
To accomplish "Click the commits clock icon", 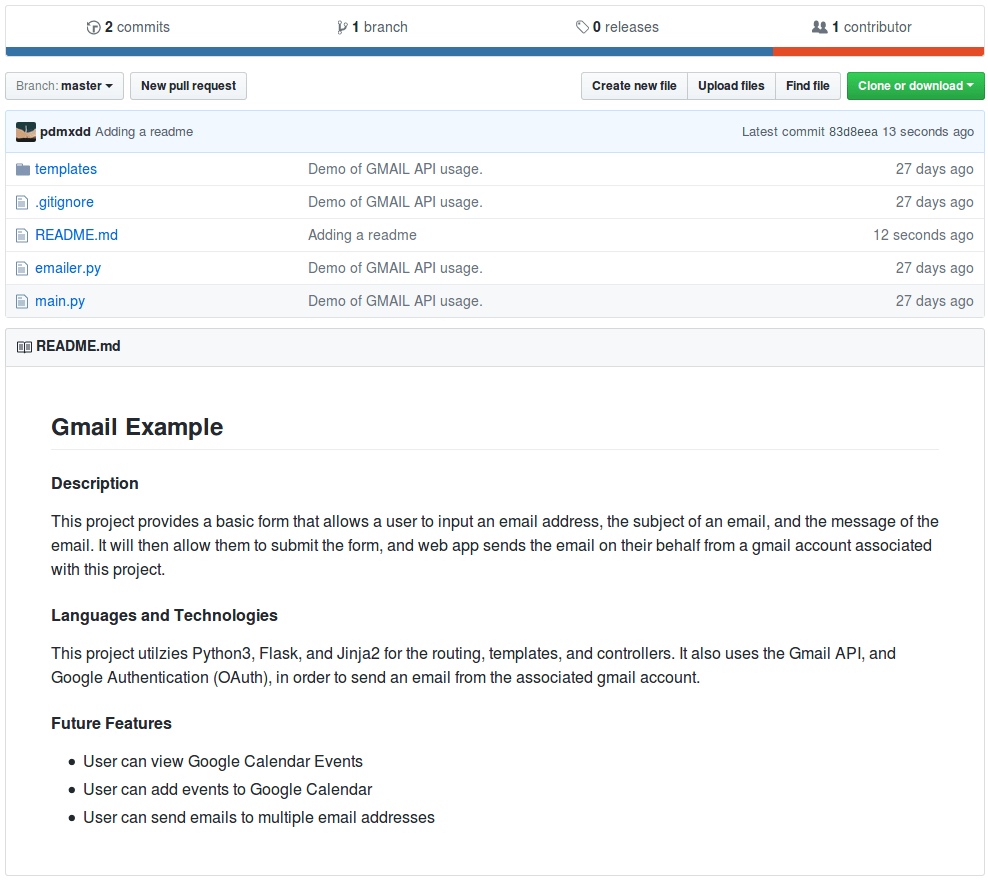I will point(93,27).
